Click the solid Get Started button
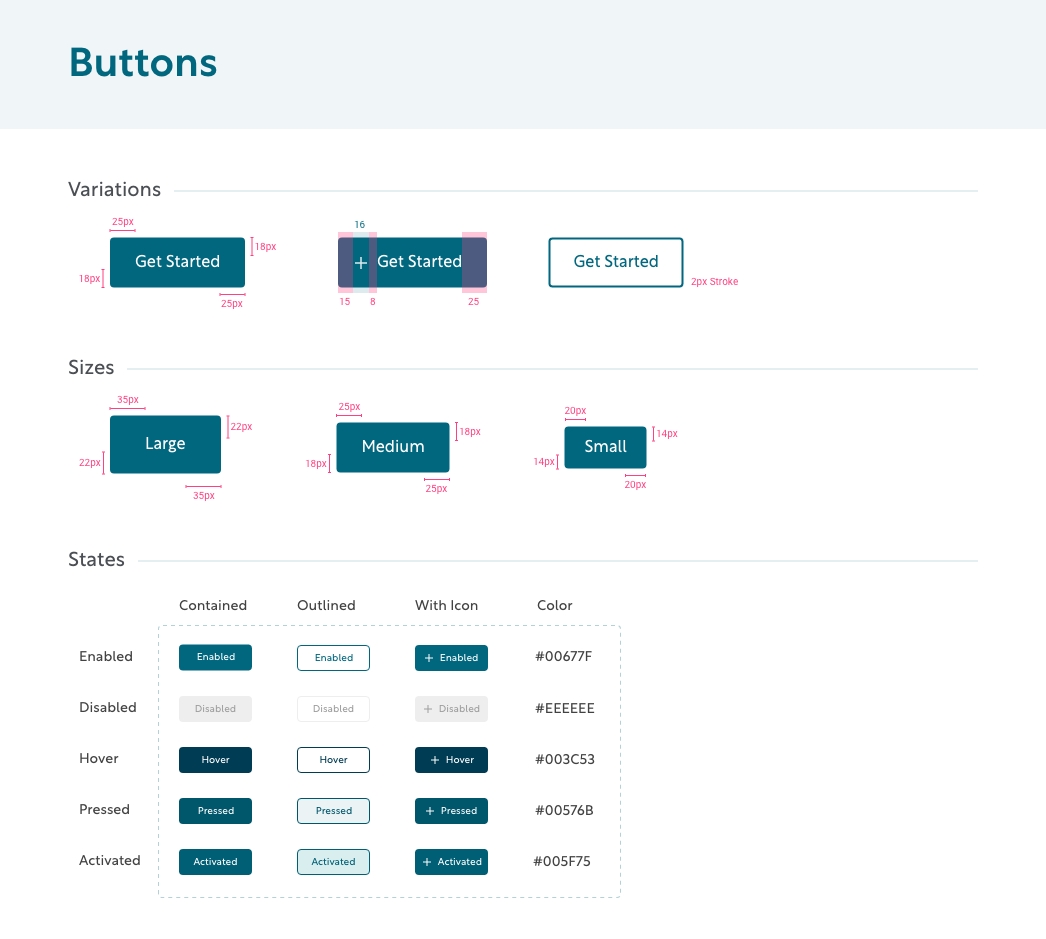The width and height of the screenshot is (1046, 939). [177, 262]
